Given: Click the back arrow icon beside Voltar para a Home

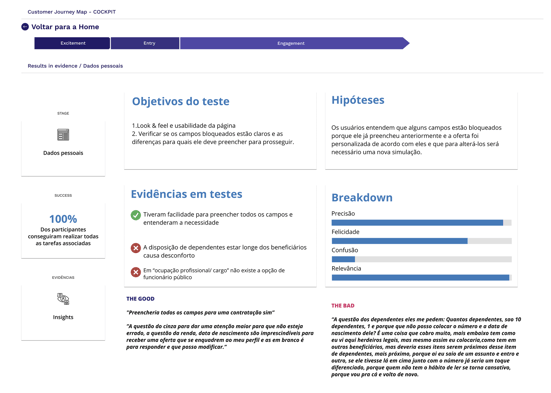Looking at the screenshot, I should click(25, 27).
